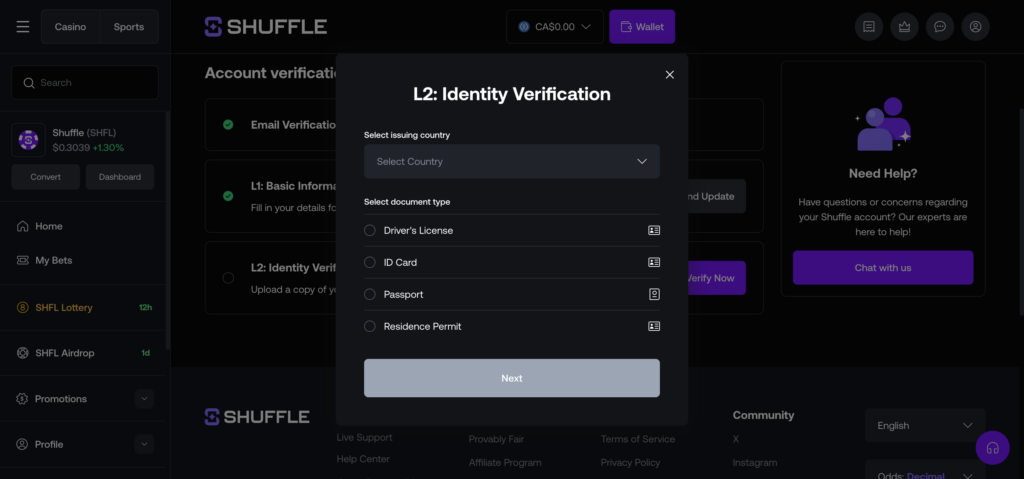Screen dimensions: 1024x479
Task: Click the L1 Basic Information green checkmark
Action: coord(228,196)
